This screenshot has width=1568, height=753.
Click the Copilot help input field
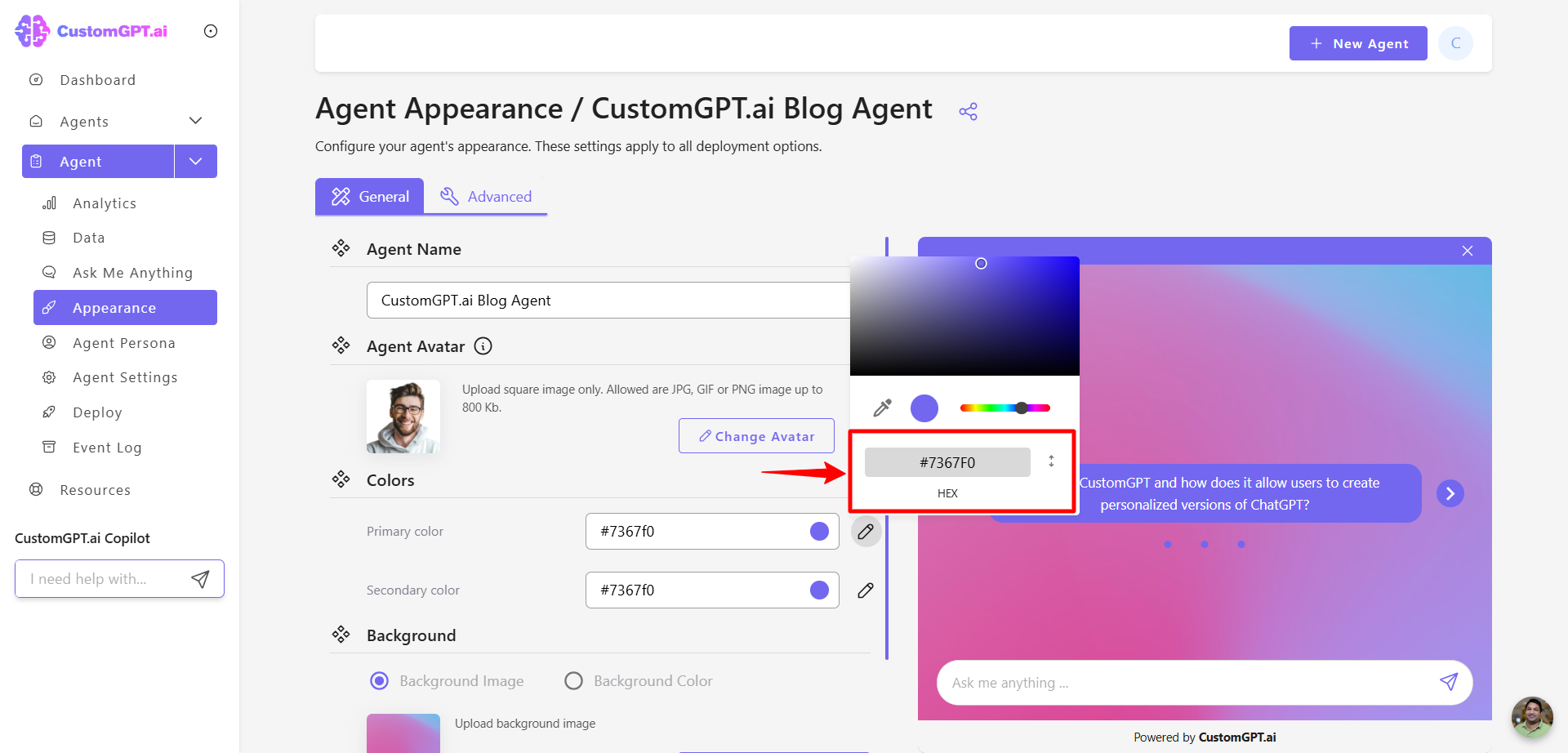(102, 579)
